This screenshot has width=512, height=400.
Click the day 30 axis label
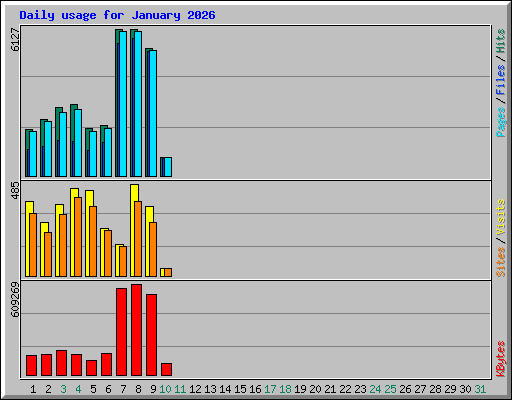pyautogui.click(x=465, y=389)
